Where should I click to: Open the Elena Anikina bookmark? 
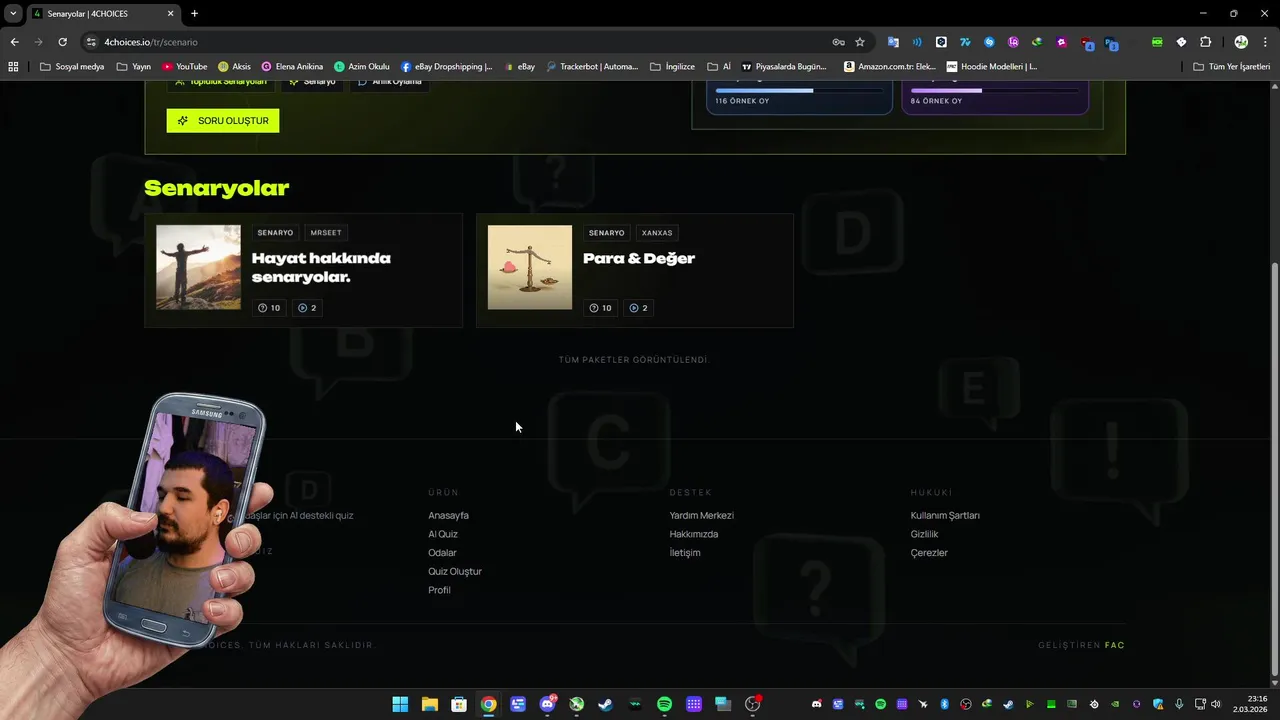point(292,67)
